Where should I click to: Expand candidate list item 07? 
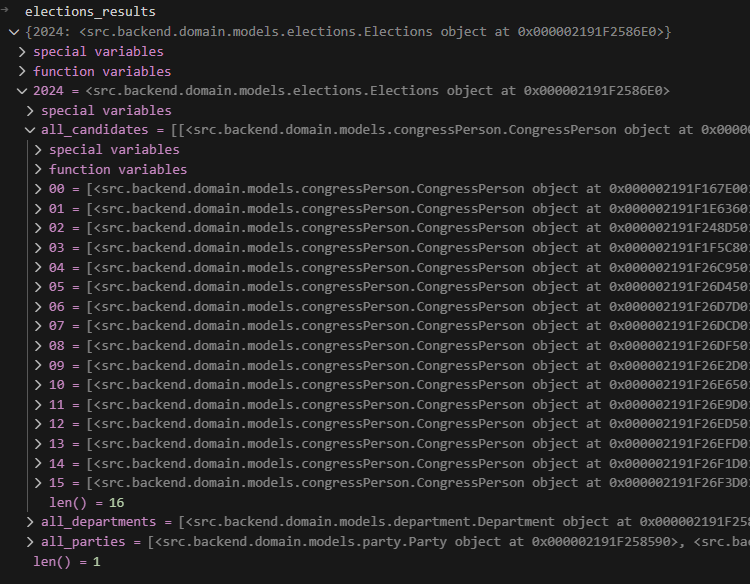[x=38, y=326]
